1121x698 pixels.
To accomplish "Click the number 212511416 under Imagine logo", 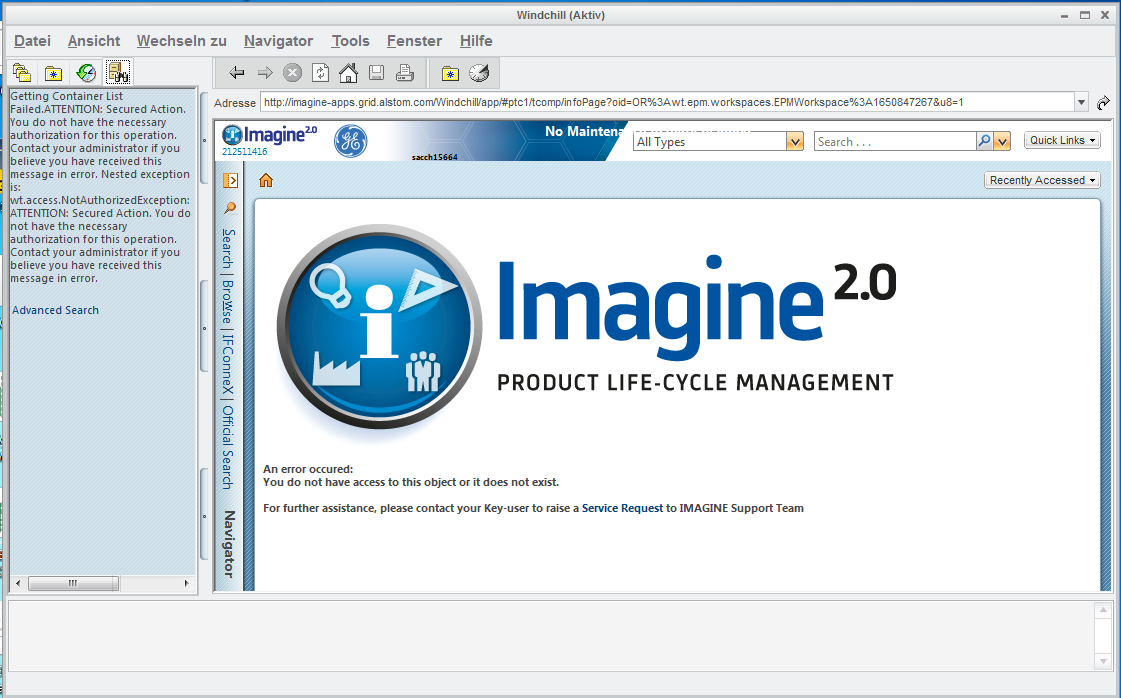I will 245,152.
